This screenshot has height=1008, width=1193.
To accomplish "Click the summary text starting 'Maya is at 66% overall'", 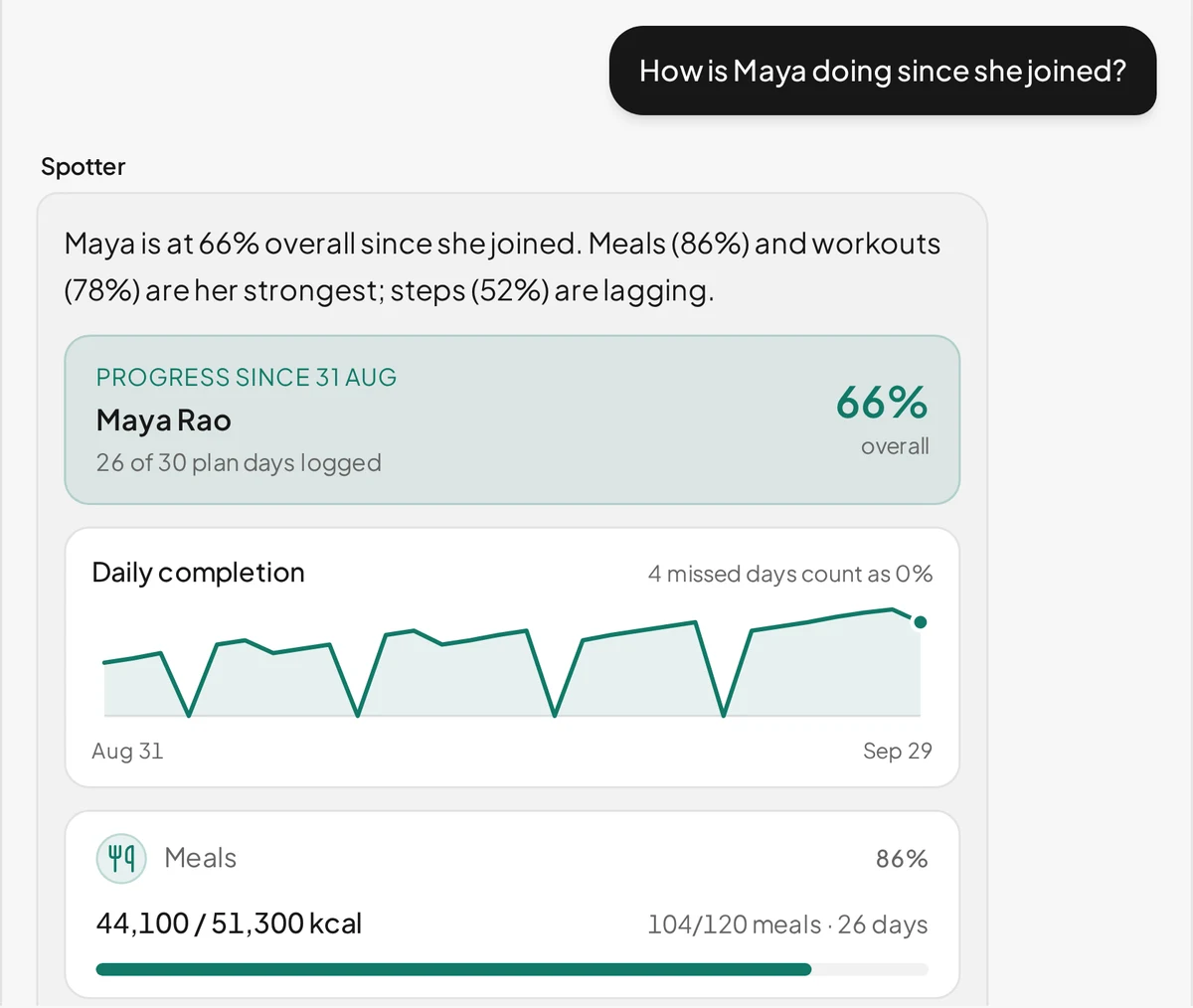I will (x=502, y=266).
